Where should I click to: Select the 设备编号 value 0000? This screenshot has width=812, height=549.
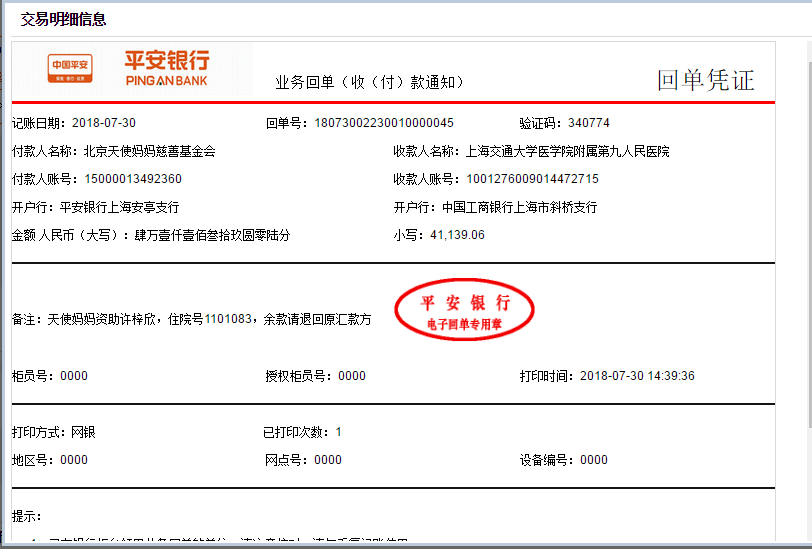[x=593, y=459]
